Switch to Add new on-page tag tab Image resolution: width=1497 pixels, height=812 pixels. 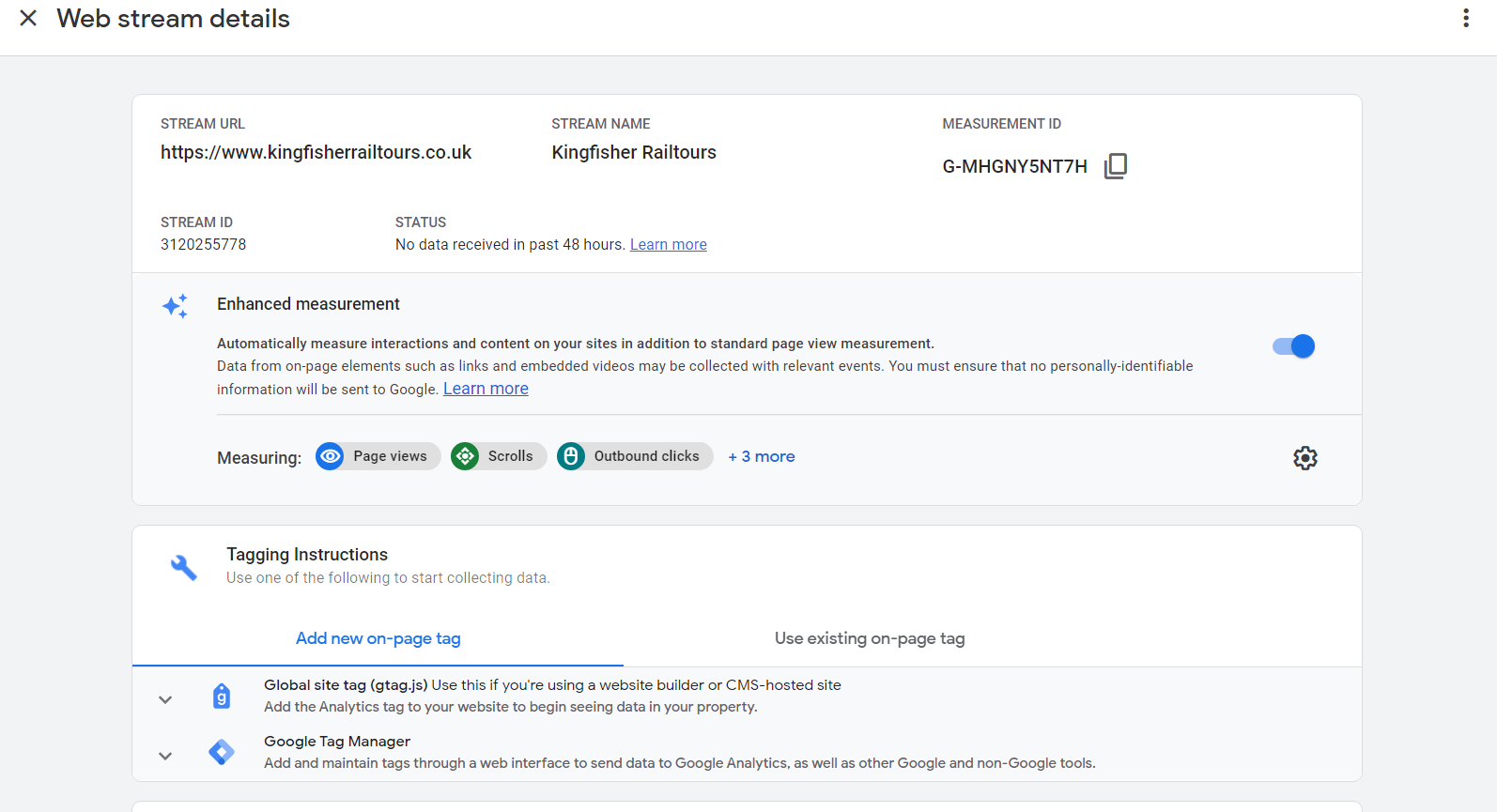click(378, 638)
